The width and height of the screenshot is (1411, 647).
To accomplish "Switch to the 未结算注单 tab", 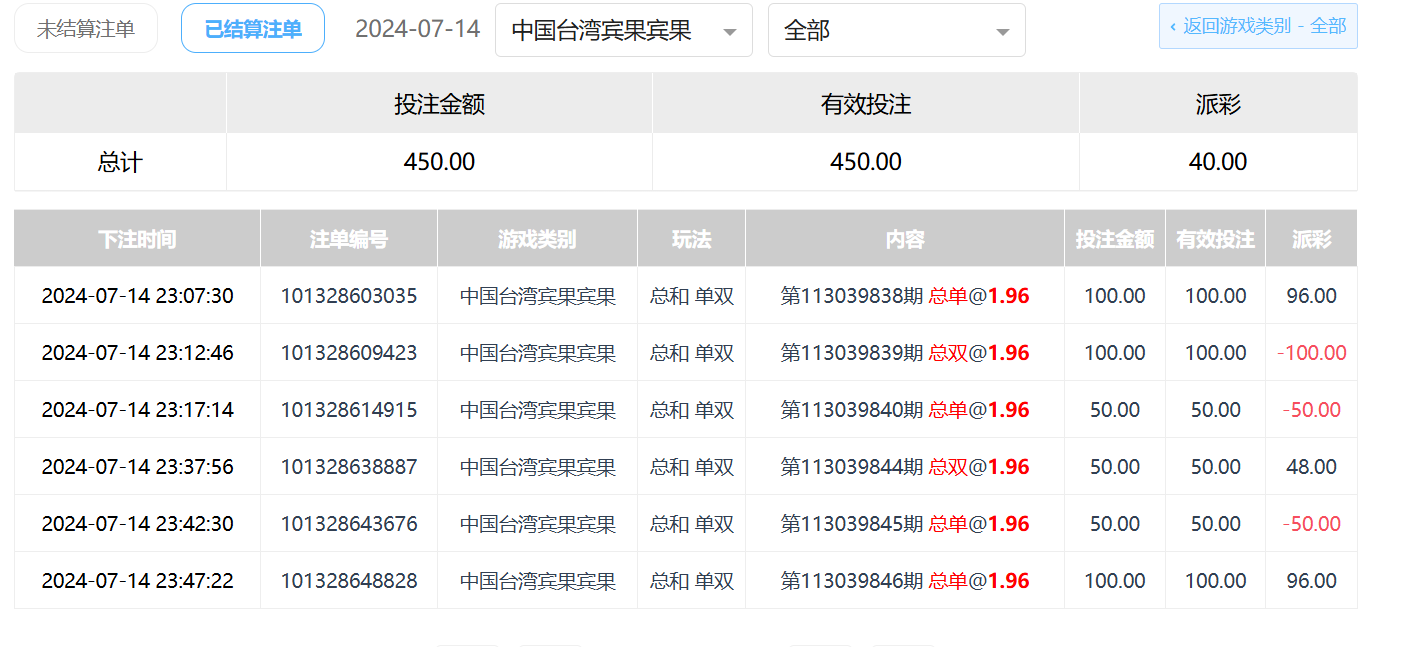I will (x=86, y=29).
